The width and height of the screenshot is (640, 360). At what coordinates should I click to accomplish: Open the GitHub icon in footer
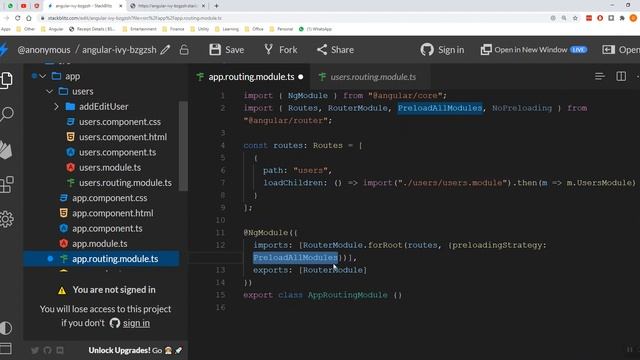[47, 350]
